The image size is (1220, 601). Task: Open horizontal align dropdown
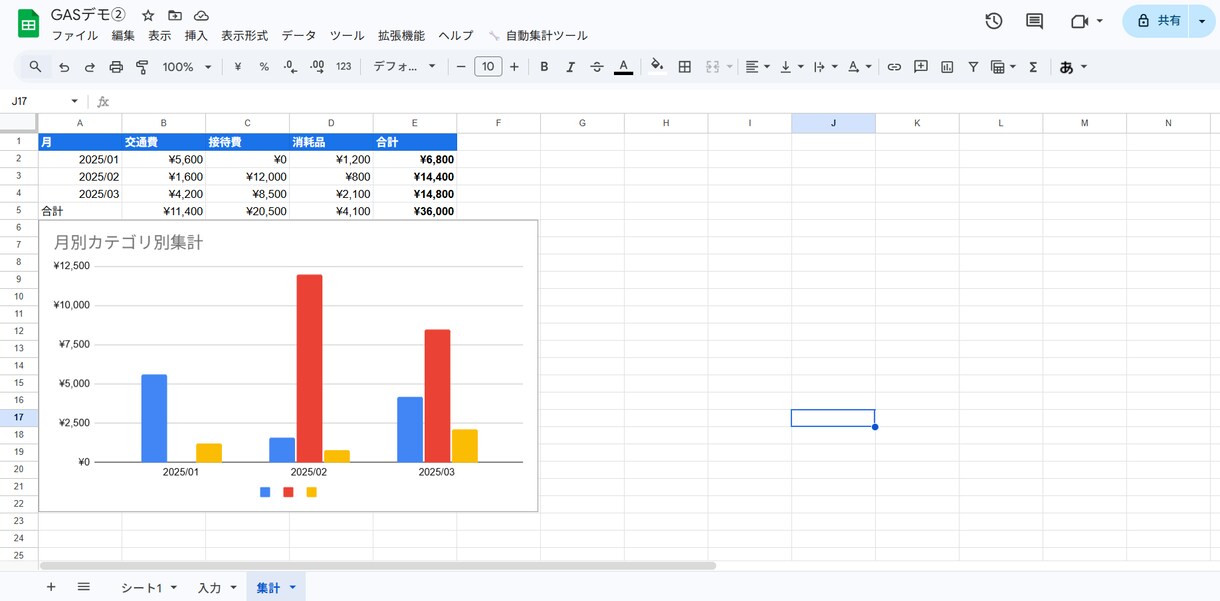pos(758,67)
